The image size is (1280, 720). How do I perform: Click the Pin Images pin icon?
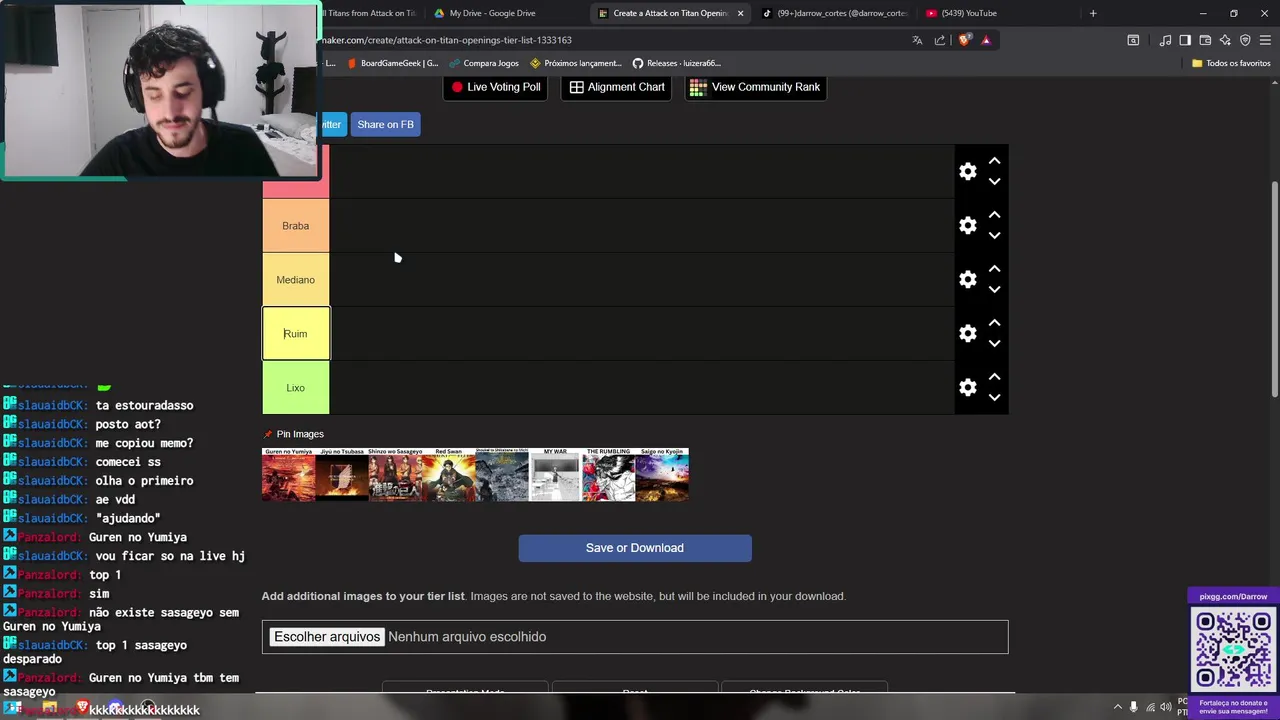(x=267, y=434)
